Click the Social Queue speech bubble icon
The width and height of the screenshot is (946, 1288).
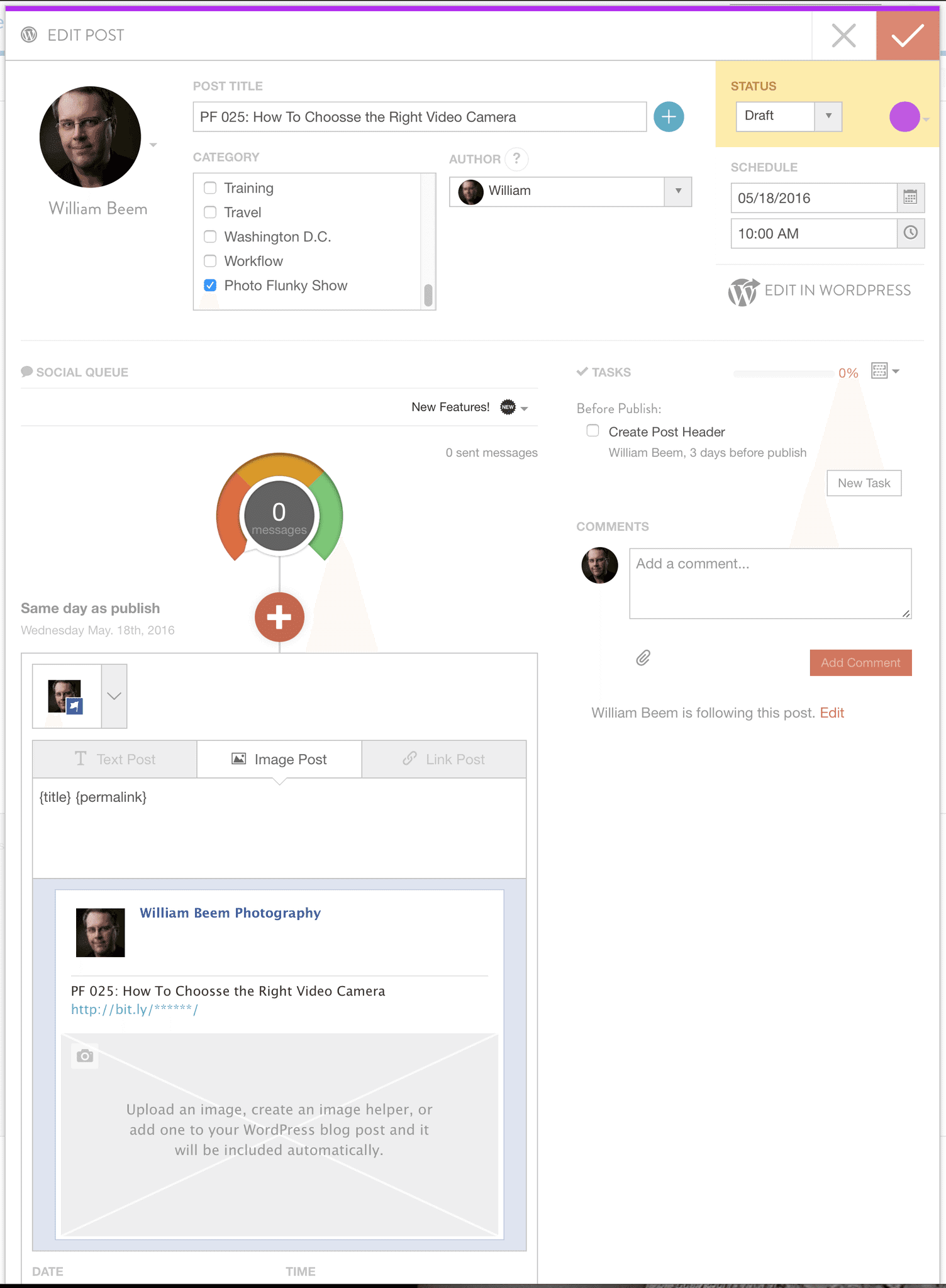(x=27, y=372)
